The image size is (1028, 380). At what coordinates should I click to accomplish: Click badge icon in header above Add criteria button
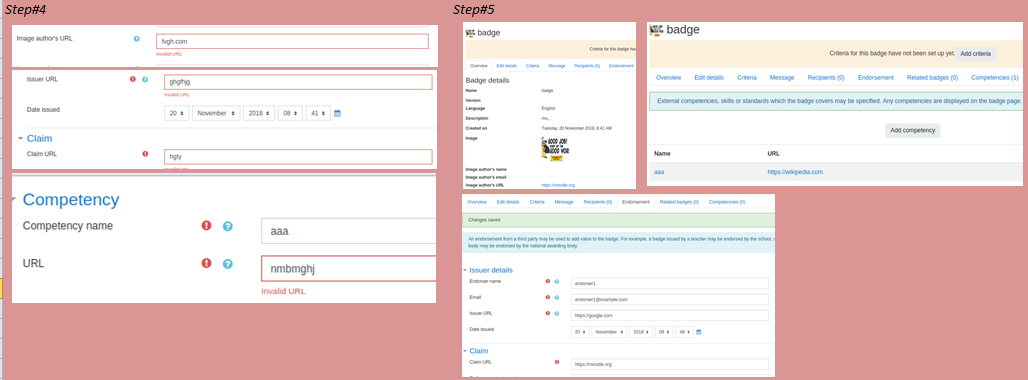[x=656, y=29]
